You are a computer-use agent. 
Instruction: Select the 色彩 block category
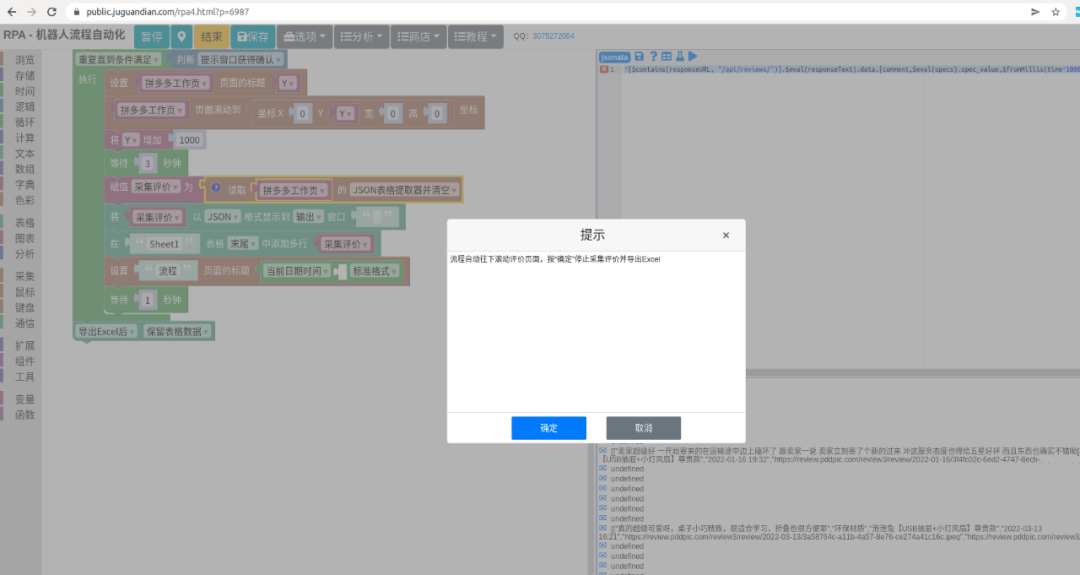(x=25, y=200)
